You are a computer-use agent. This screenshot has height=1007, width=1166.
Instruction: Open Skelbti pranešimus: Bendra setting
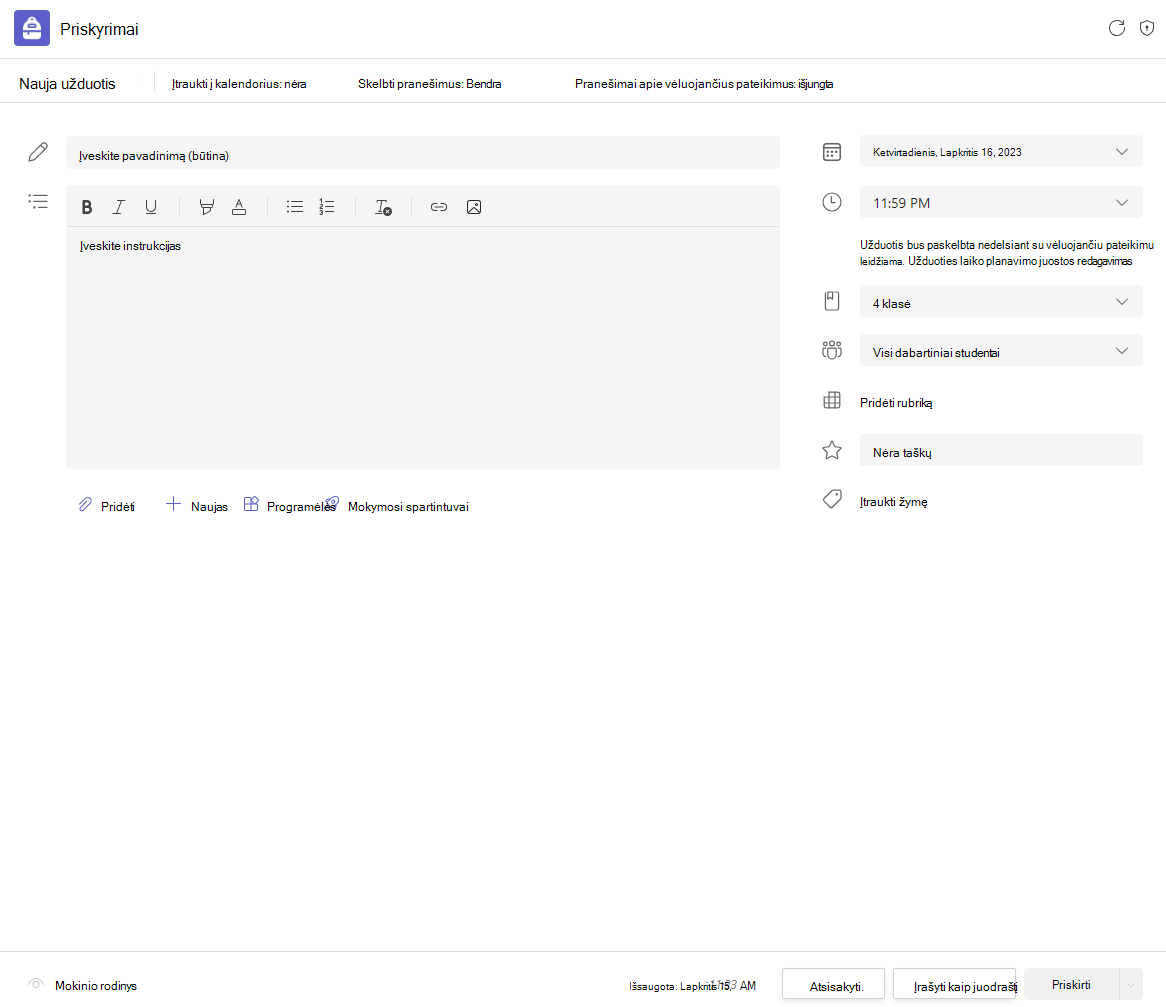click(429, 84)
